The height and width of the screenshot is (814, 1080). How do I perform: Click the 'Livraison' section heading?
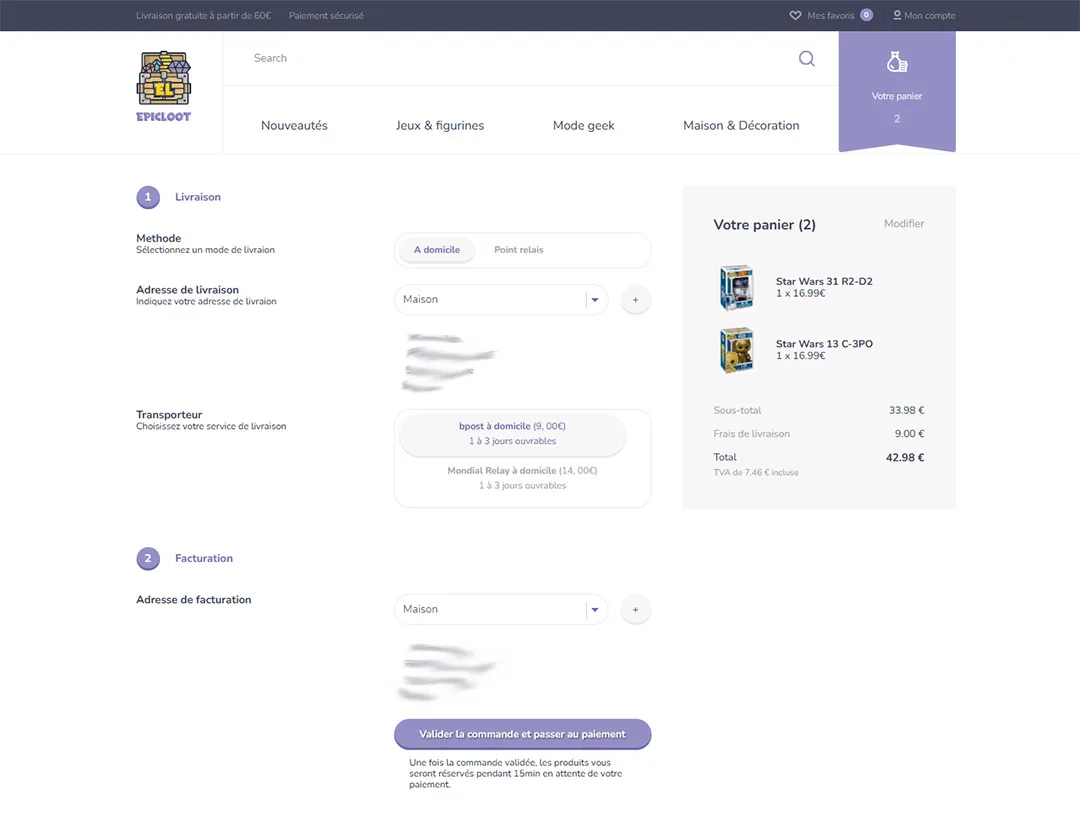(198, 197)
